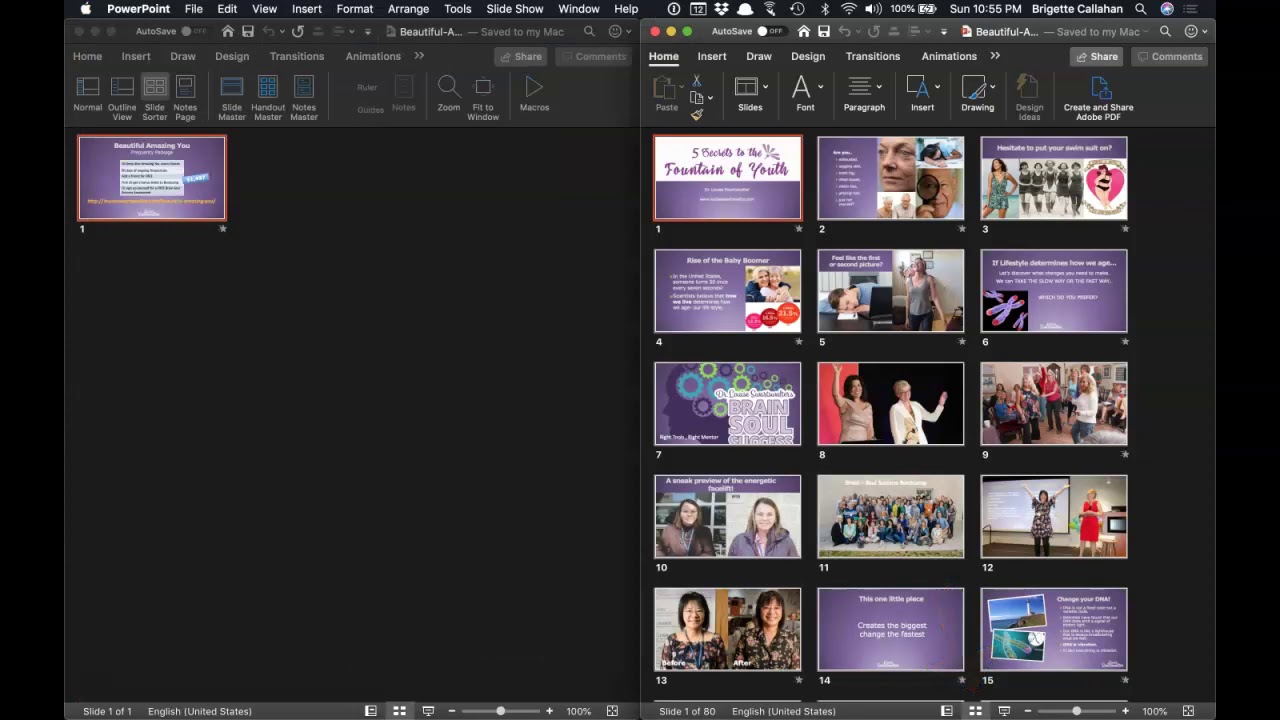Select Slide Sorter view in left window
The image size is (1280, 720).
pyautogui.click(x=155, y=97)
